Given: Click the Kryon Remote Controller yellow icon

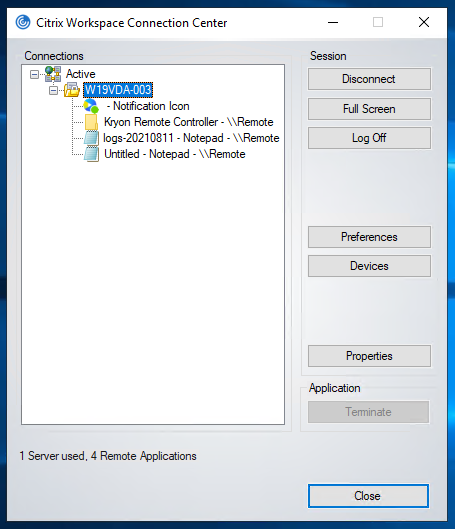Looking at the screenshot, I should point(91,122).
